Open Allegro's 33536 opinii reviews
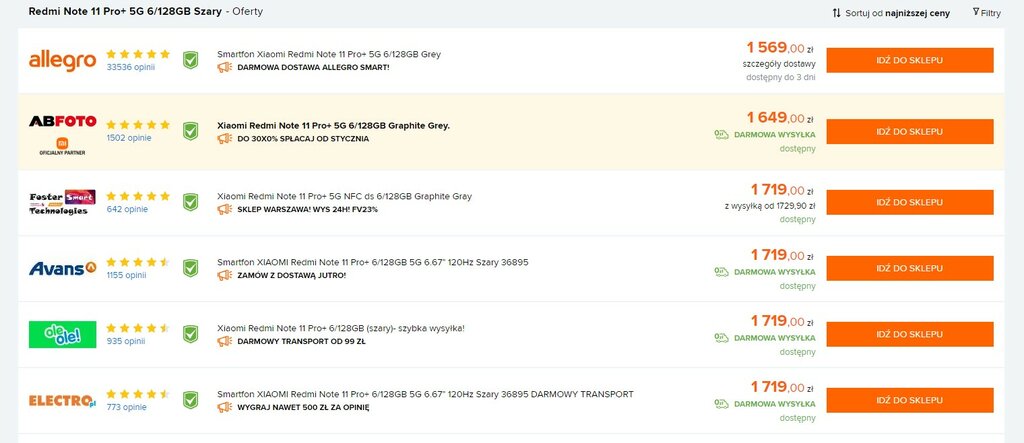 tap(131, 67)
